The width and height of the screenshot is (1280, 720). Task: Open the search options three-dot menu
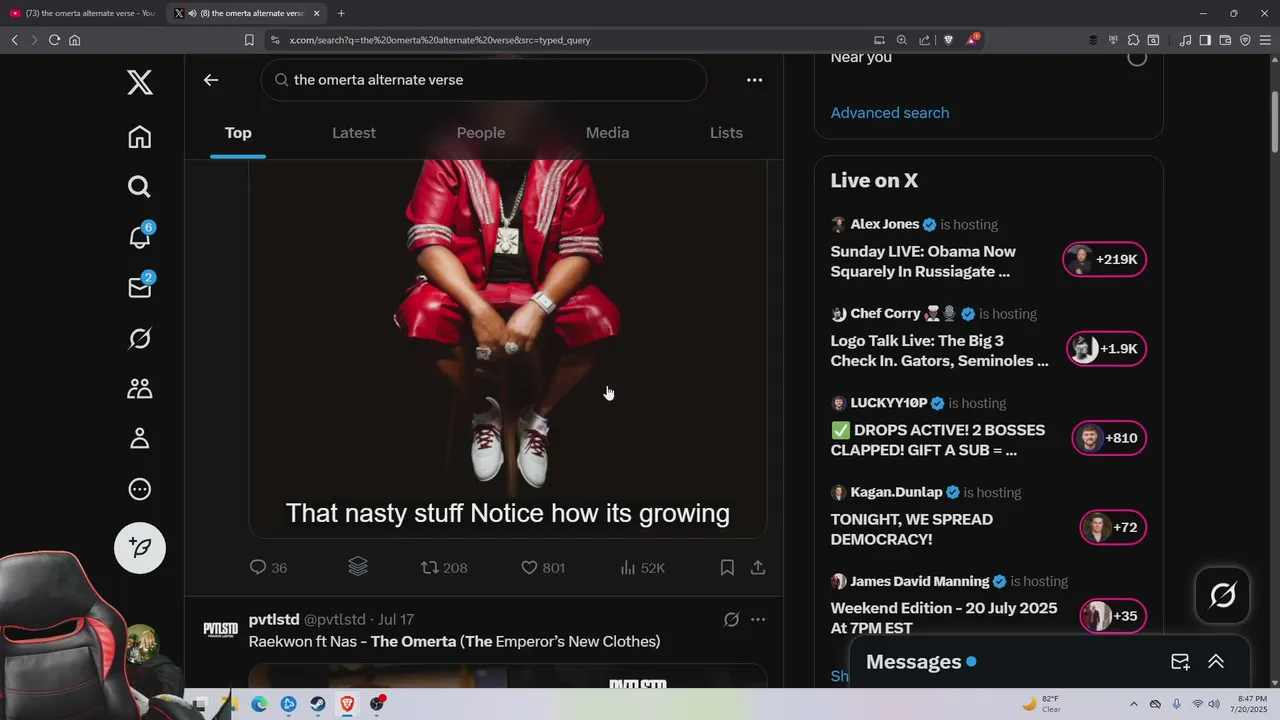tap(755, 80)
